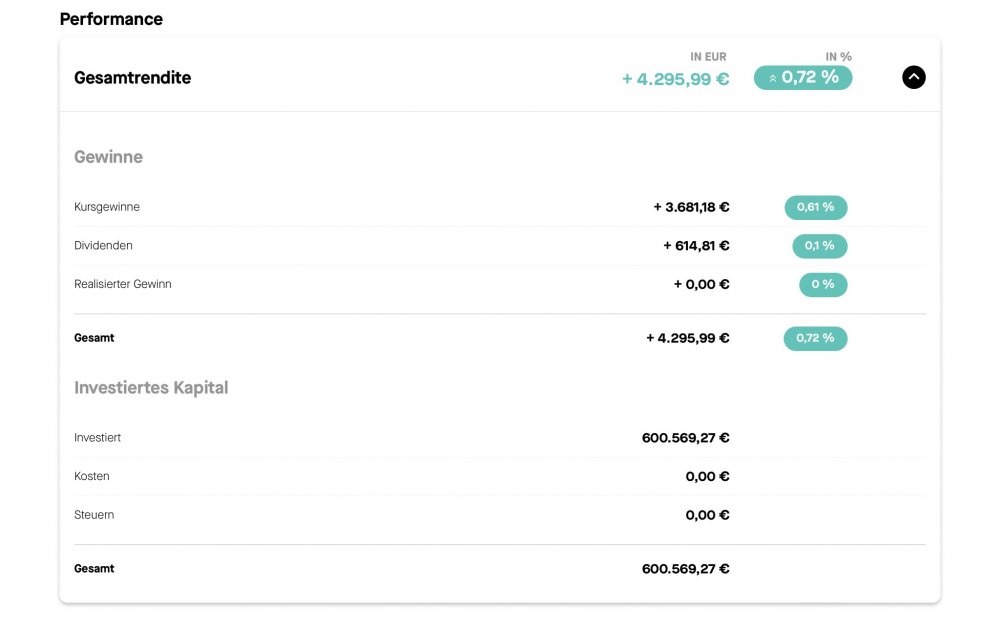This screenshot has width=1000, height=634.
Task: Select the Kursgewinne 0,61 % badge
Action: coord(815,207)
